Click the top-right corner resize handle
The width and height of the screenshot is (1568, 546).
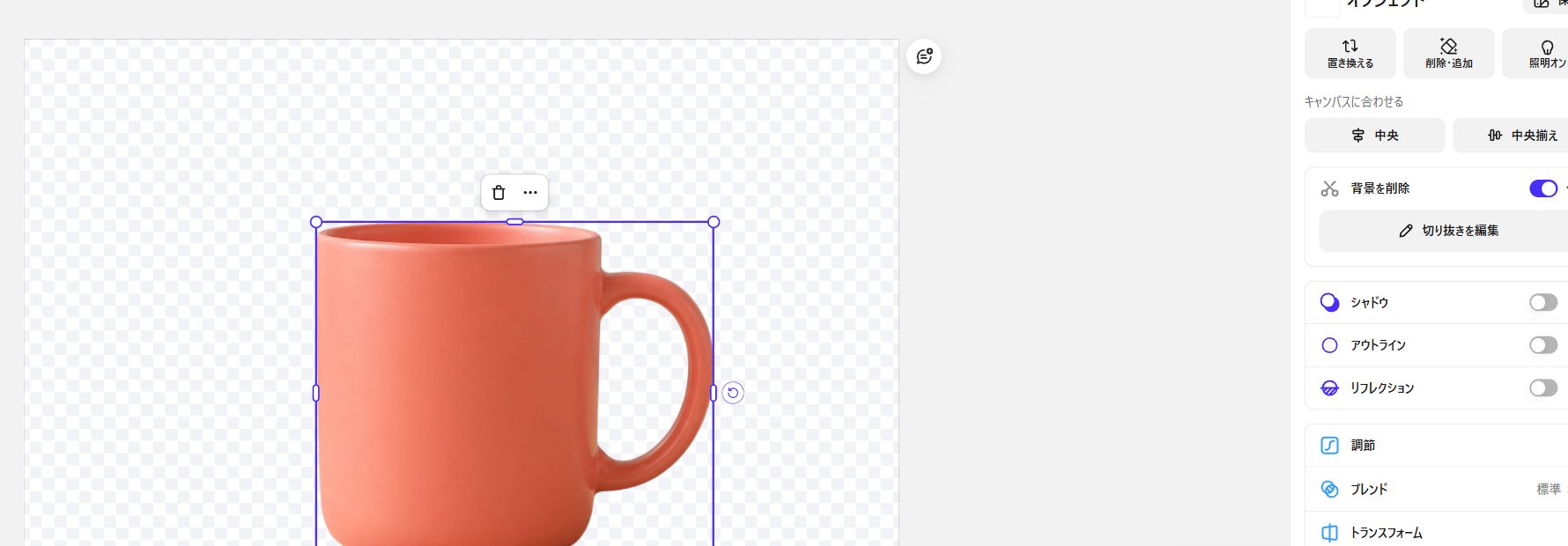(714, 222)
